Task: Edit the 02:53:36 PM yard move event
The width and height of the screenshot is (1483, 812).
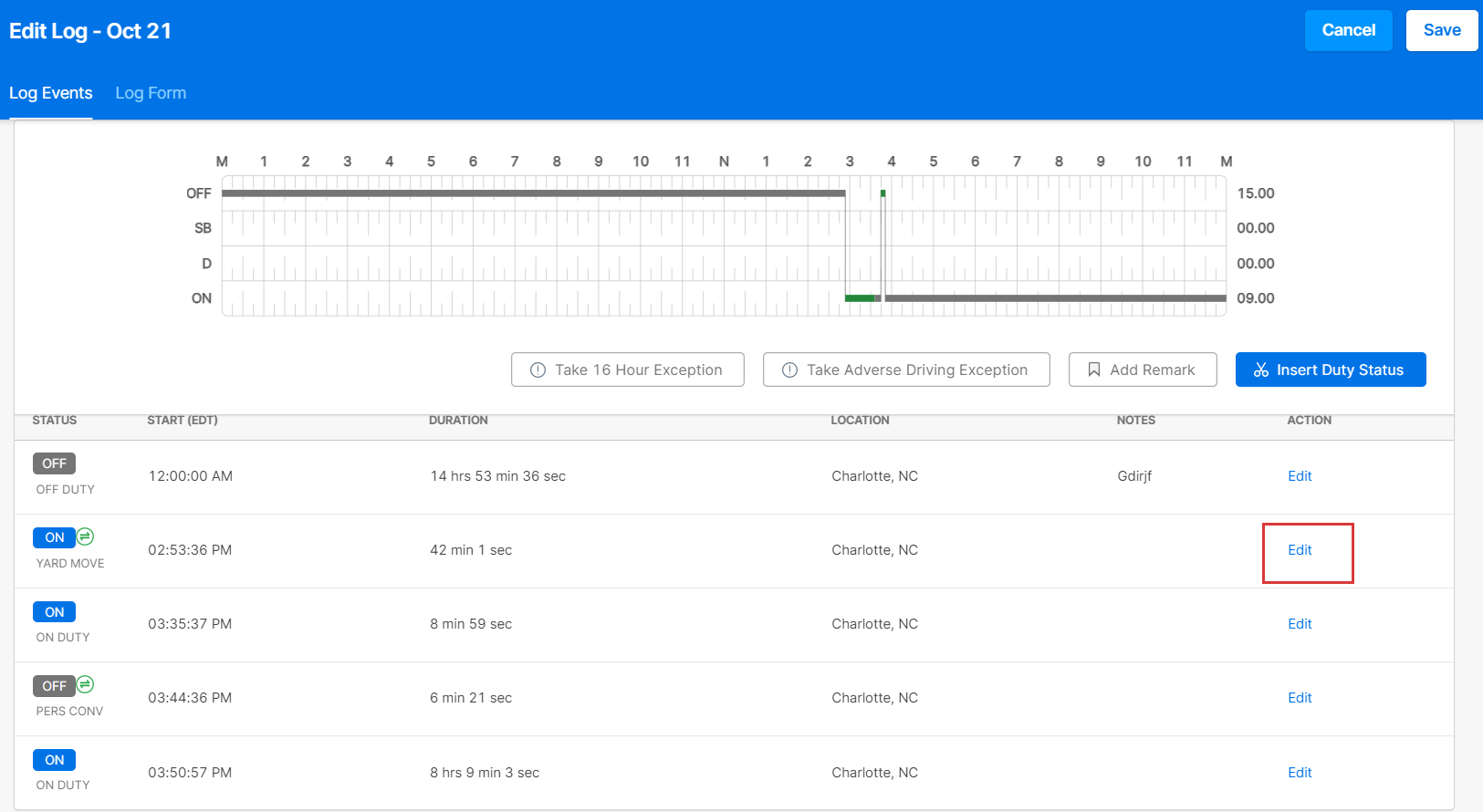Action: pyautogui.click(x=1300, y=550)
